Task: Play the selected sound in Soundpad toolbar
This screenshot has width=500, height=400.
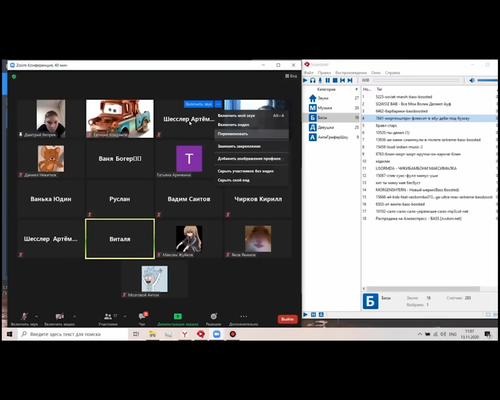Action: pyautogui.click(x=305, y=80)
